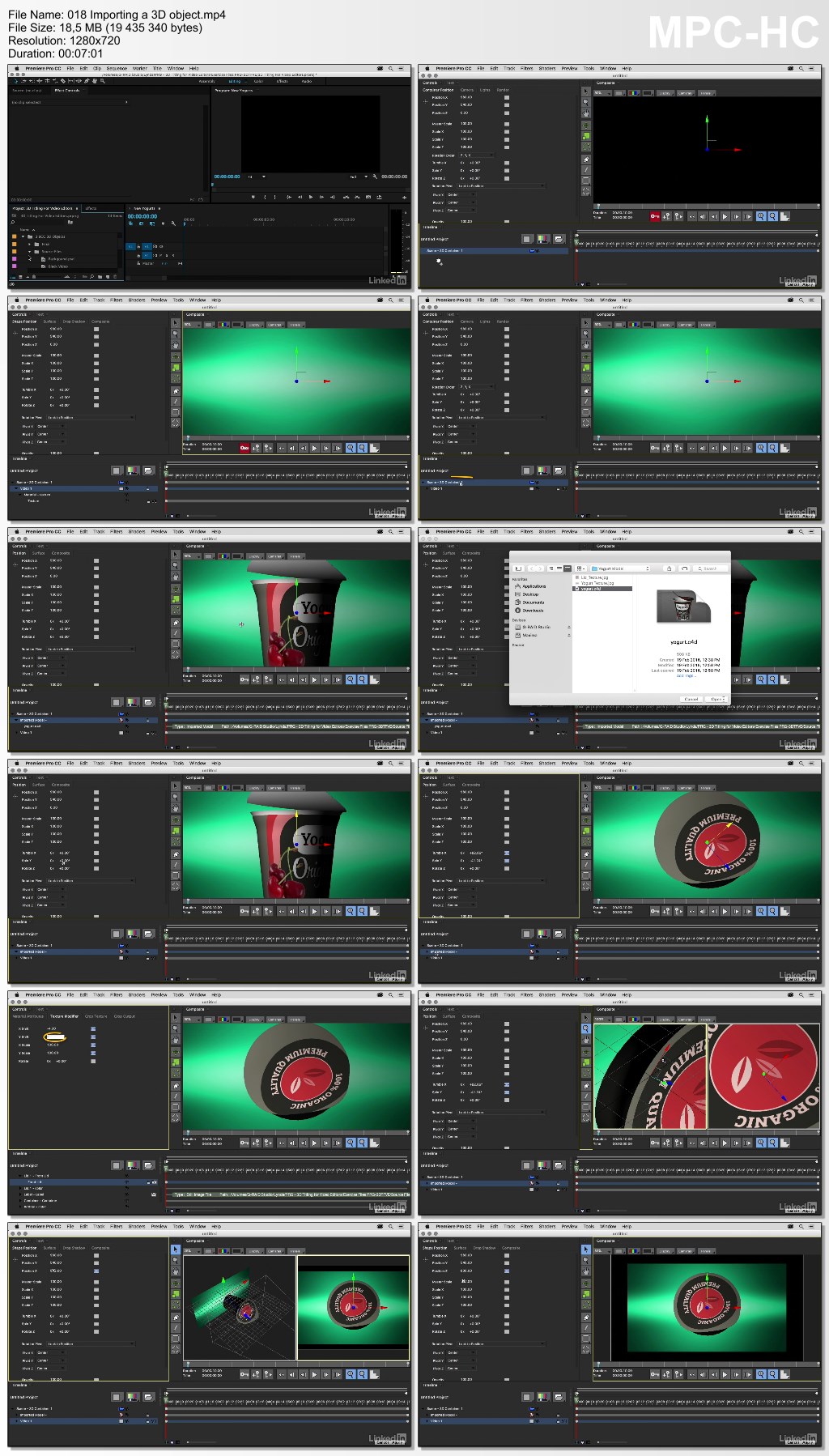Viewport: 829px width, 1456px height.
Task: Click the color bars button in Texture Modifier frame
Action: 132,1165
